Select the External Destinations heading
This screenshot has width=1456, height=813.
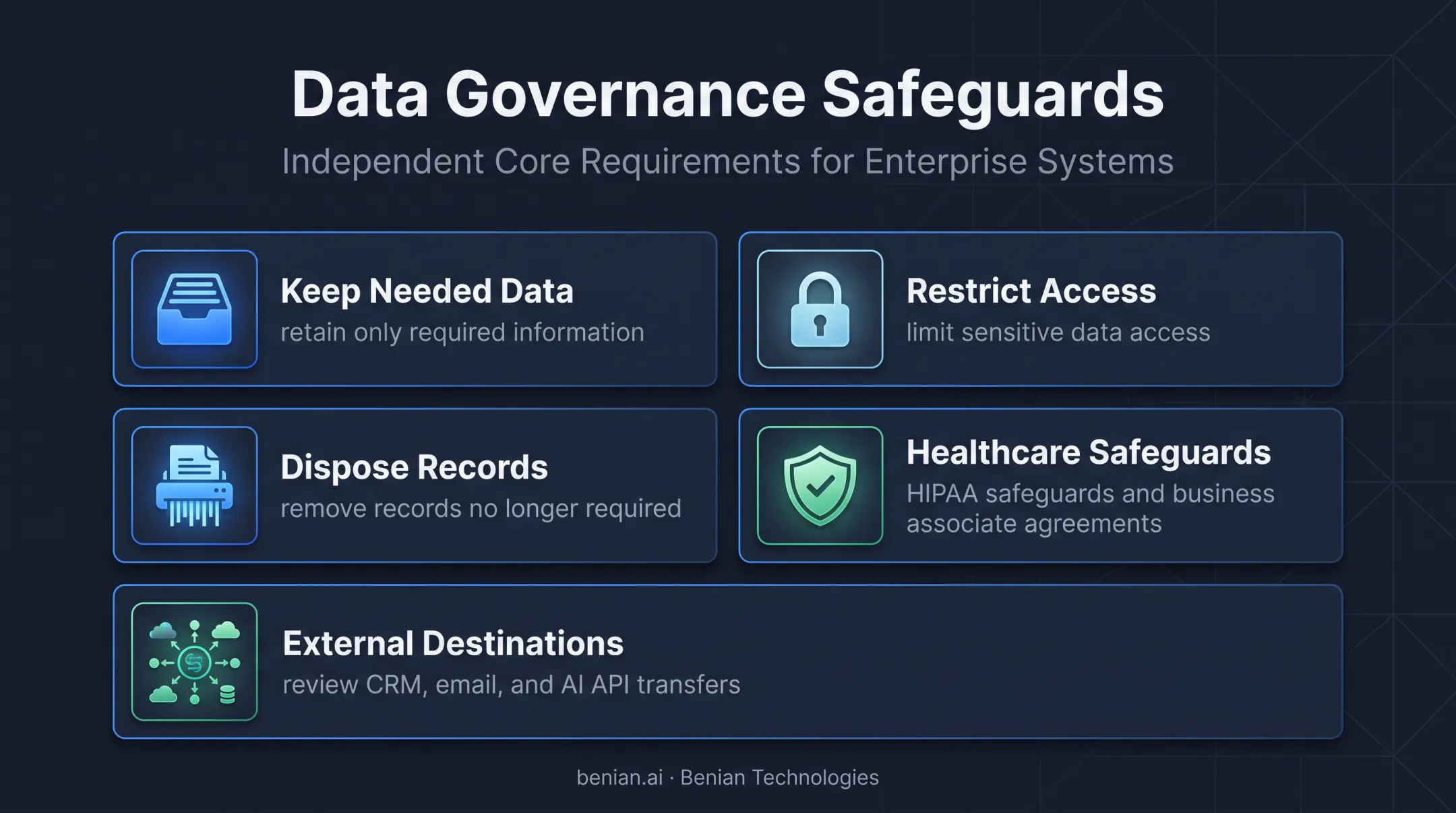[x=453, y=643]
